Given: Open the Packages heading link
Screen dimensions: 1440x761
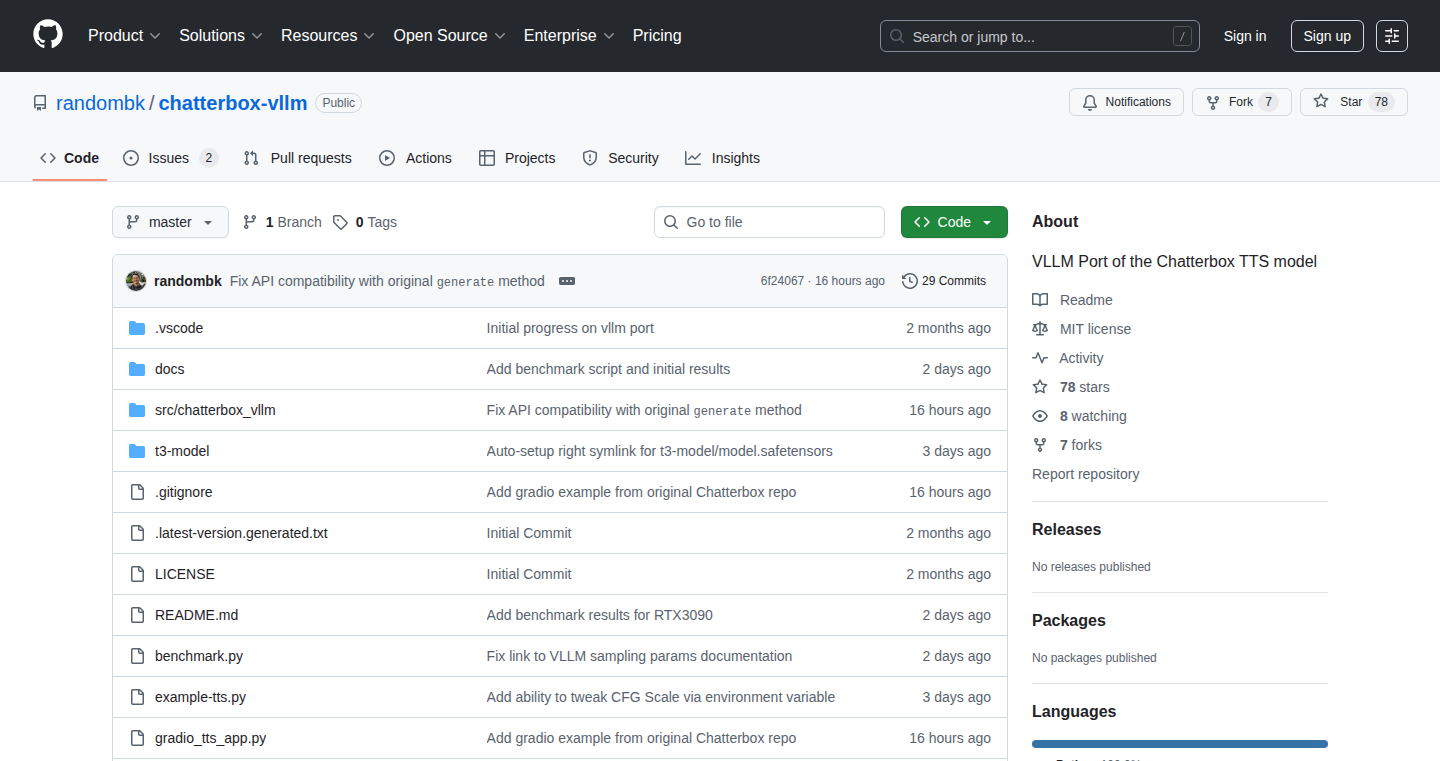Looking at the screenshot, I should click(1068, 621).
